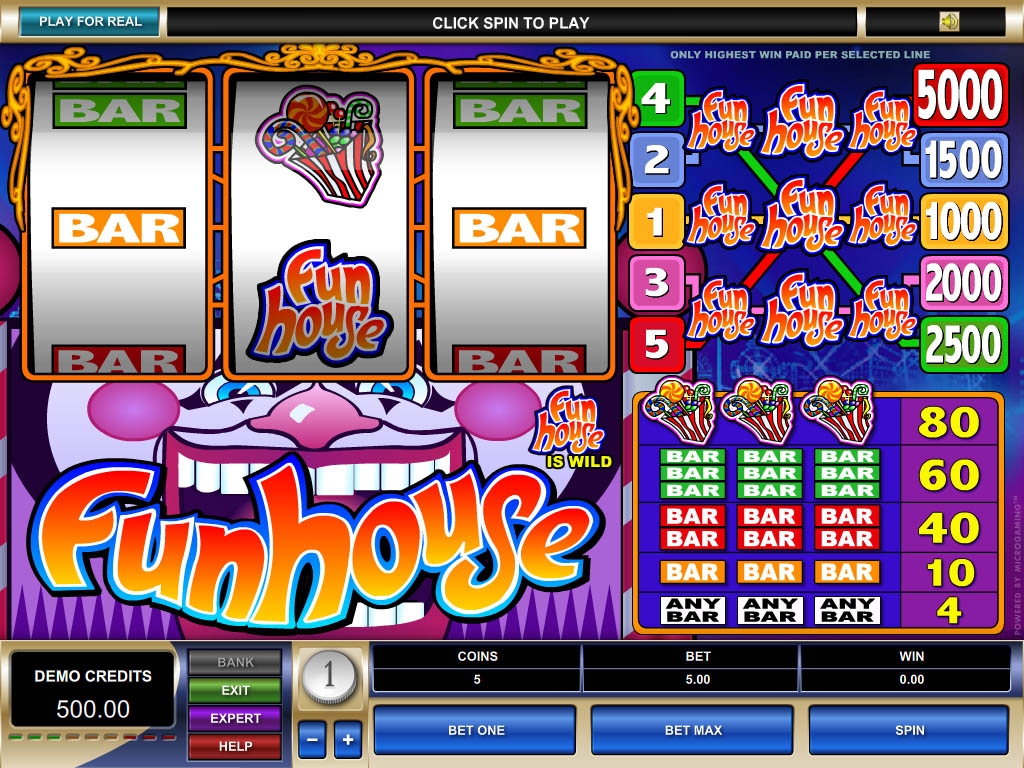The image size is (1024, 768).
Task: Click the silver coin size icon
Action: click(329, 675)
